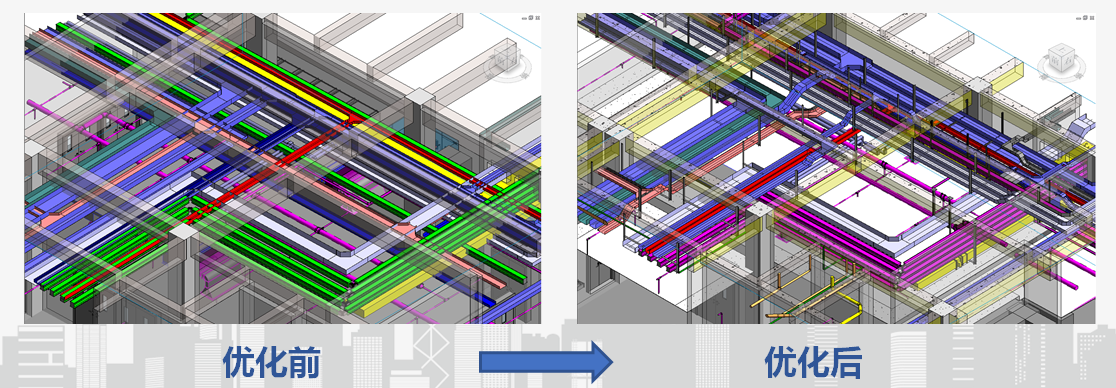Open the after-optimization 3D view image
Image resolution: width=1116 pixels, height=388 pixels.
[x=836, y=168]
